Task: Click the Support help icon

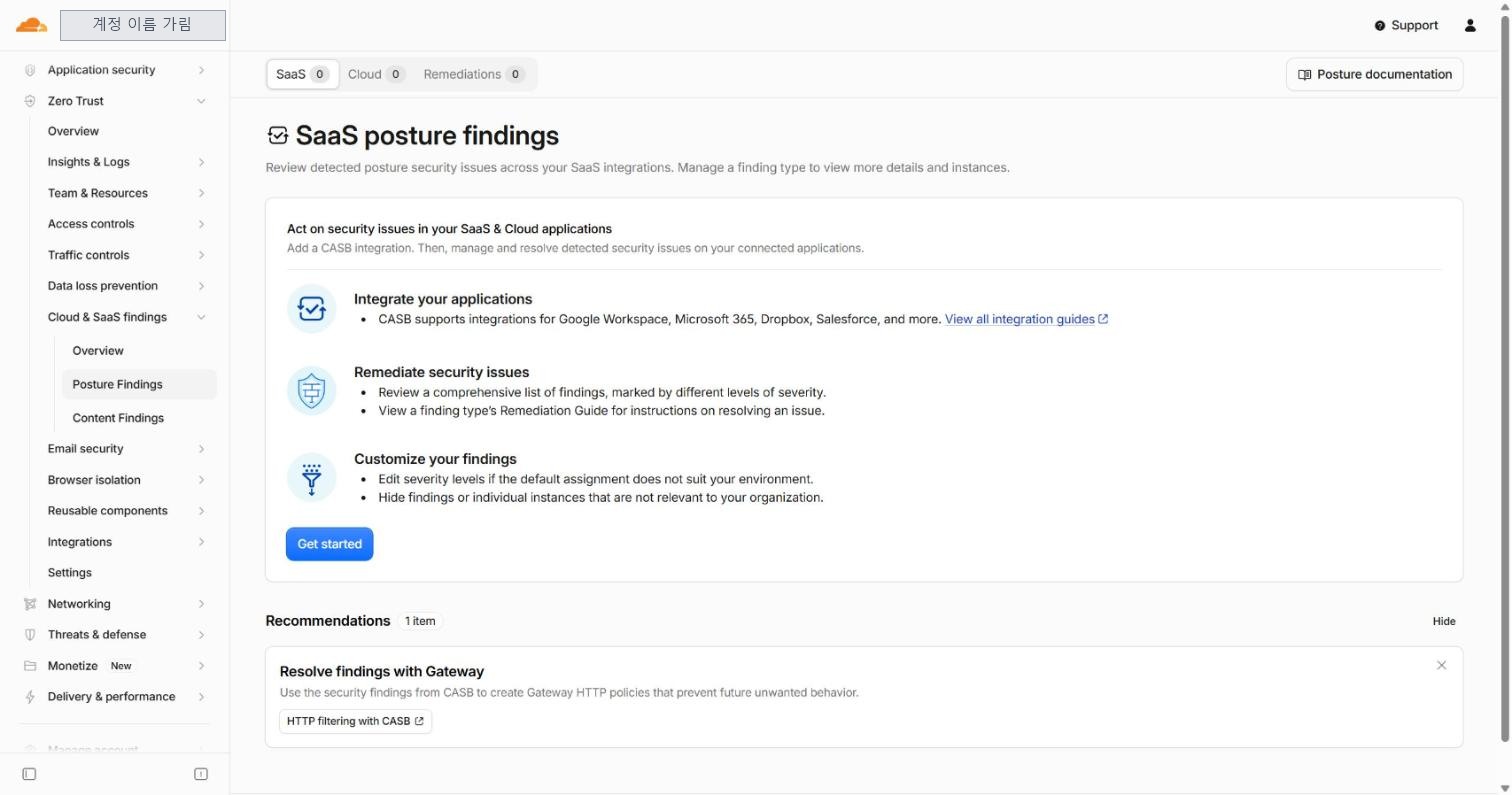Action: click(x=1380, y=26)
